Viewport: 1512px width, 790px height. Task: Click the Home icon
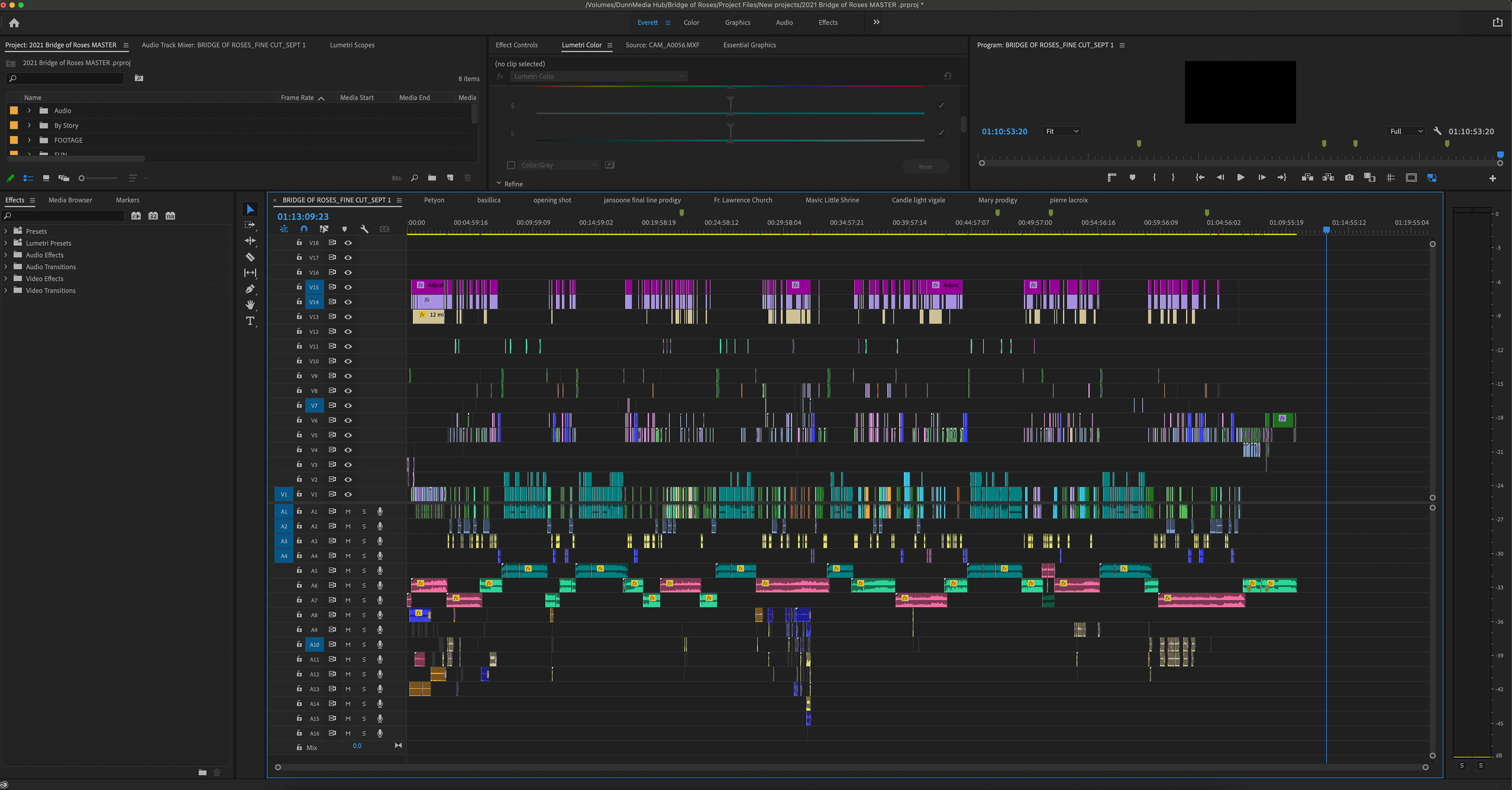coord(14,23)
